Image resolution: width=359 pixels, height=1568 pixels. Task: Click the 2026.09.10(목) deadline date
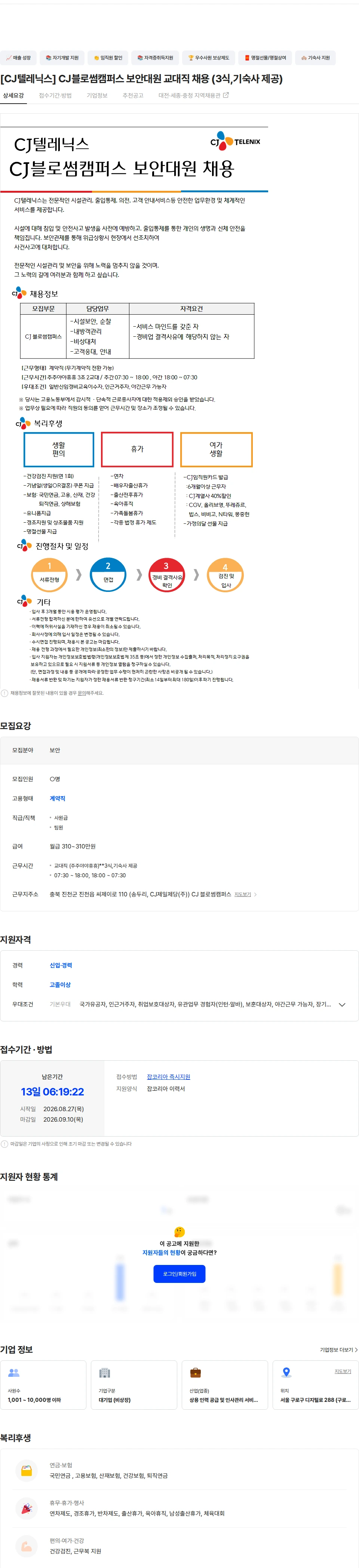click(x=63, y=1119)
